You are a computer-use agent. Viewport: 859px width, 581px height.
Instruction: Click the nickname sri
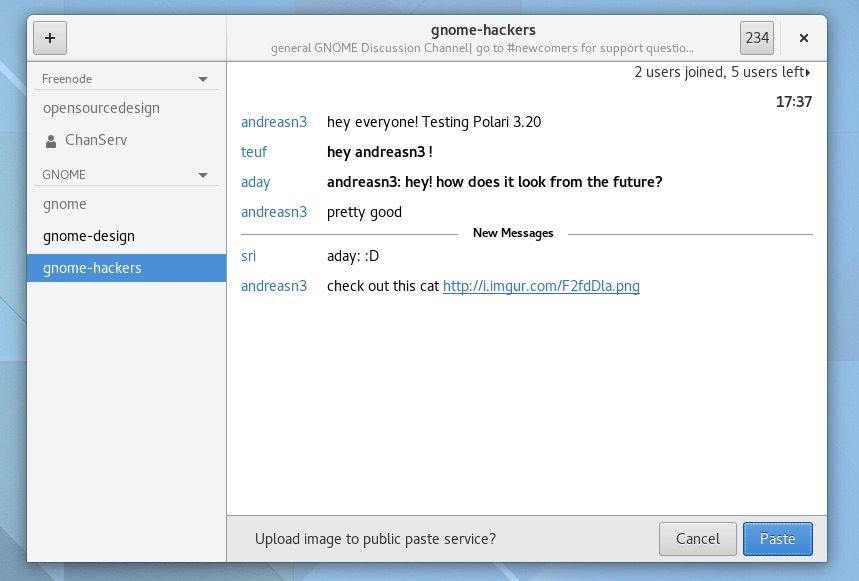pos(249,256)
